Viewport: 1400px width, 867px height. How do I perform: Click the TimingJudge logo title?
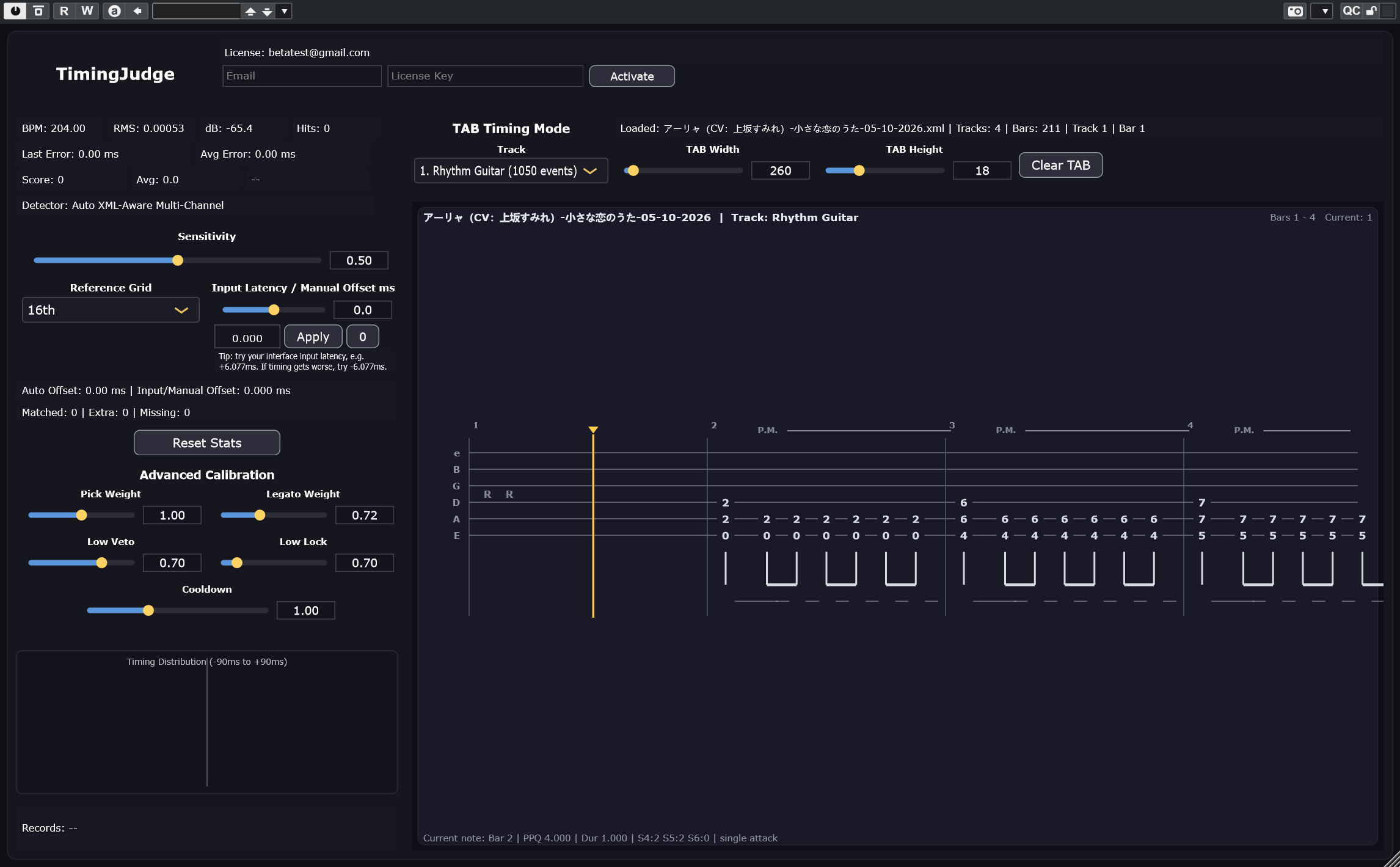[x=115, y=74]
